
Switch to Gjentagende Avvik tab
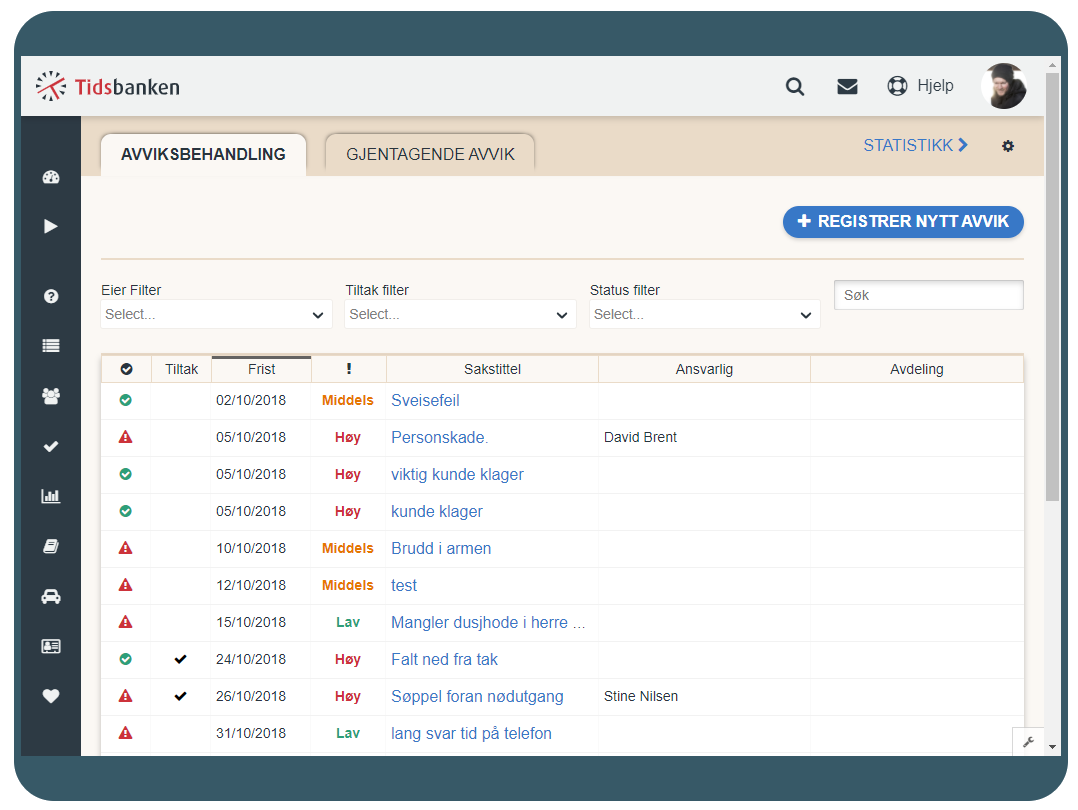430,155
